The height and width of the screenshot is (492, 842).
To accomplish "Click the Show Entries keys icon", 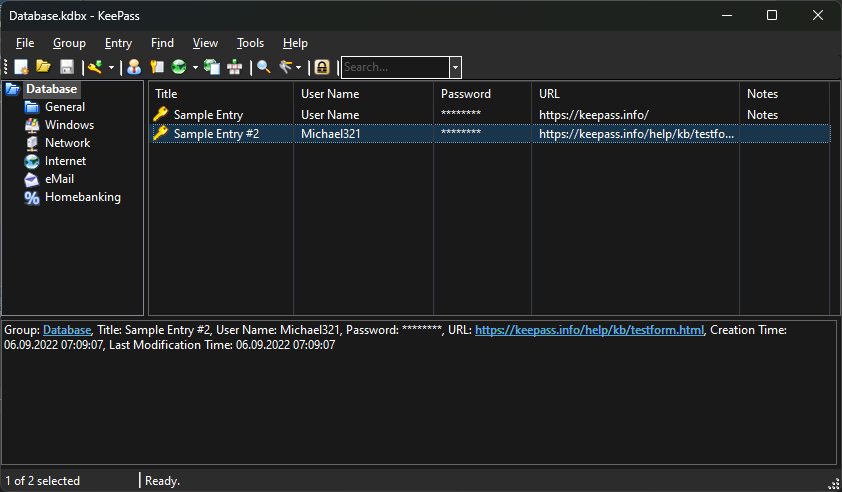I will (x=286, y=67).
